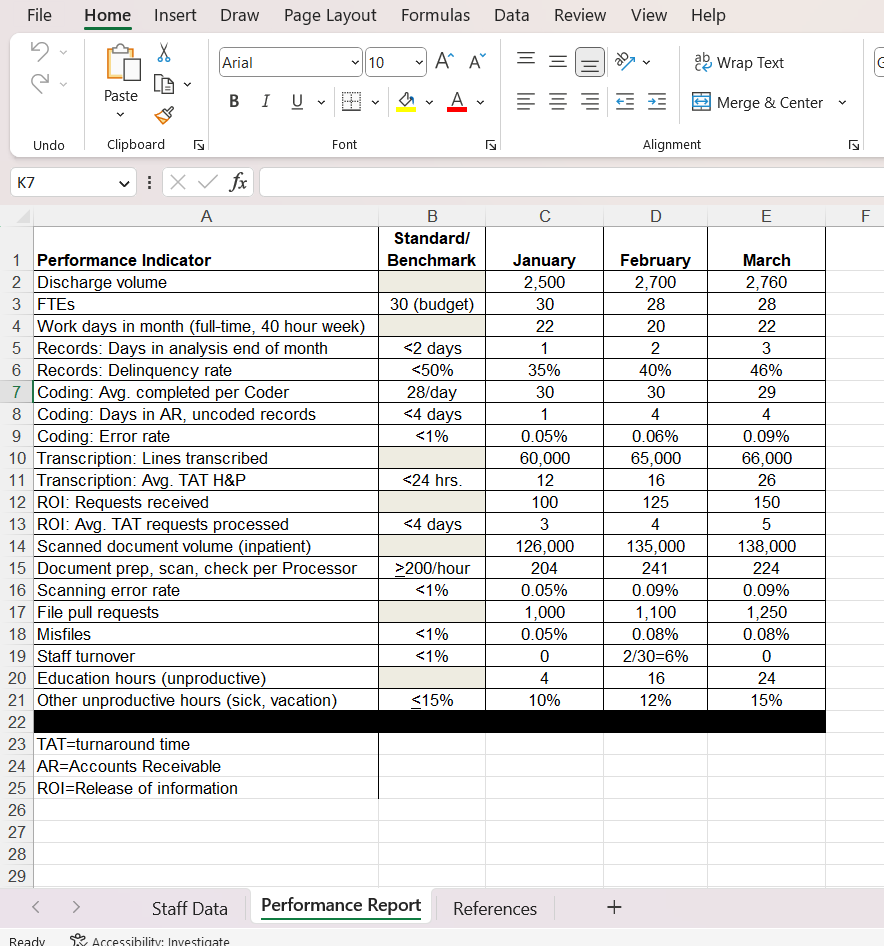This screenshot has height=946, width=884.
Task: Click into the formula bar input
Action: 572,182
